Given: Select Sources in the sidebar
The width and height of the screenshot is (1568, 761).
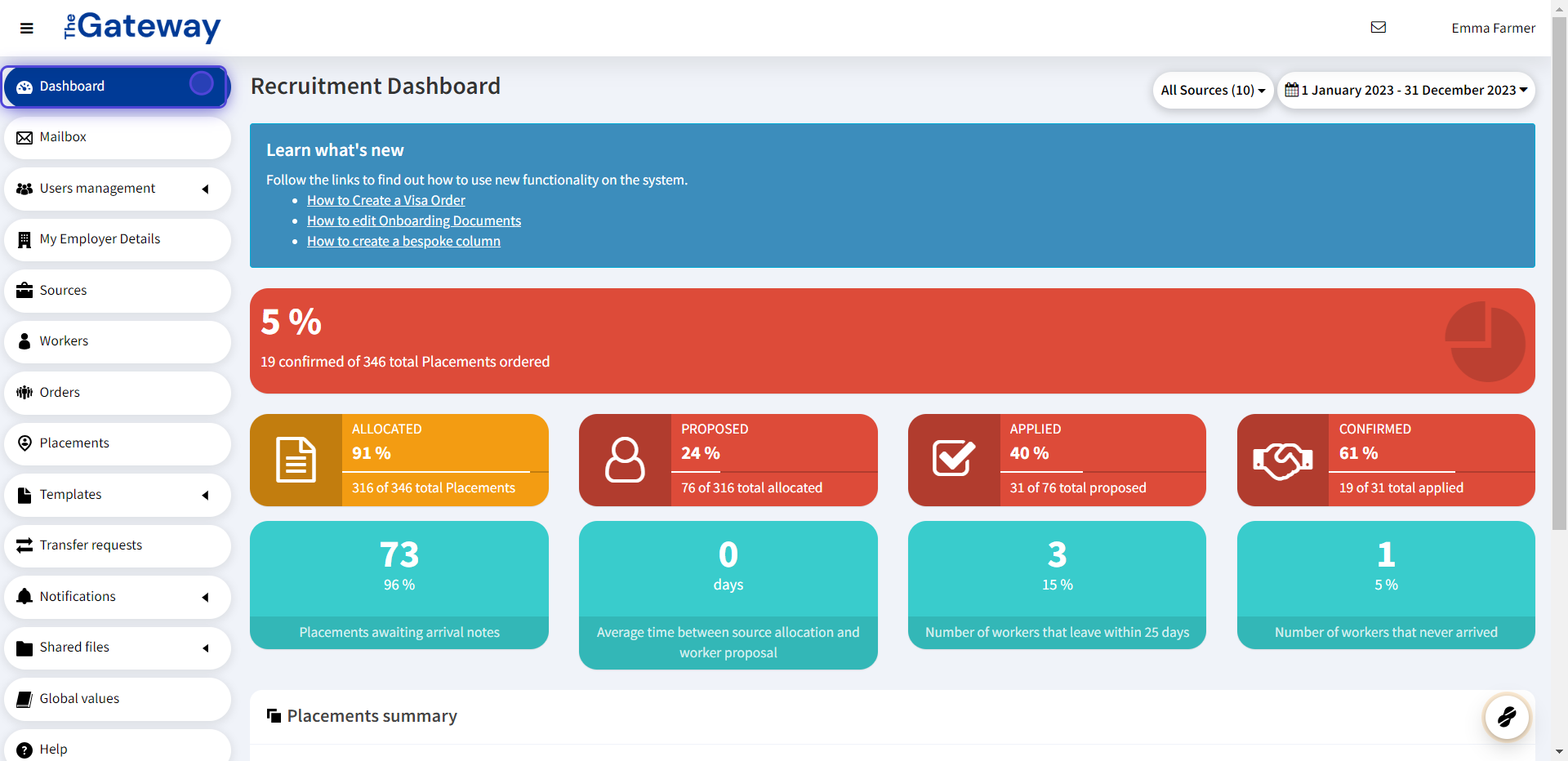Looking at the screenshot, I should (x=118, y=291).
